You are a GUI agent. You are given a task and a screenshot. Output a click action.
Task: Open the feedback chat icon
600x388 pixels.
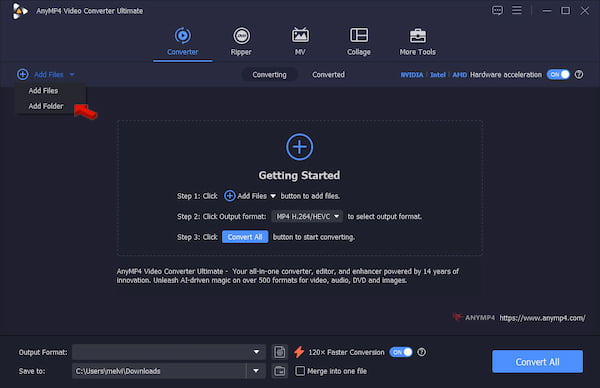497,10
